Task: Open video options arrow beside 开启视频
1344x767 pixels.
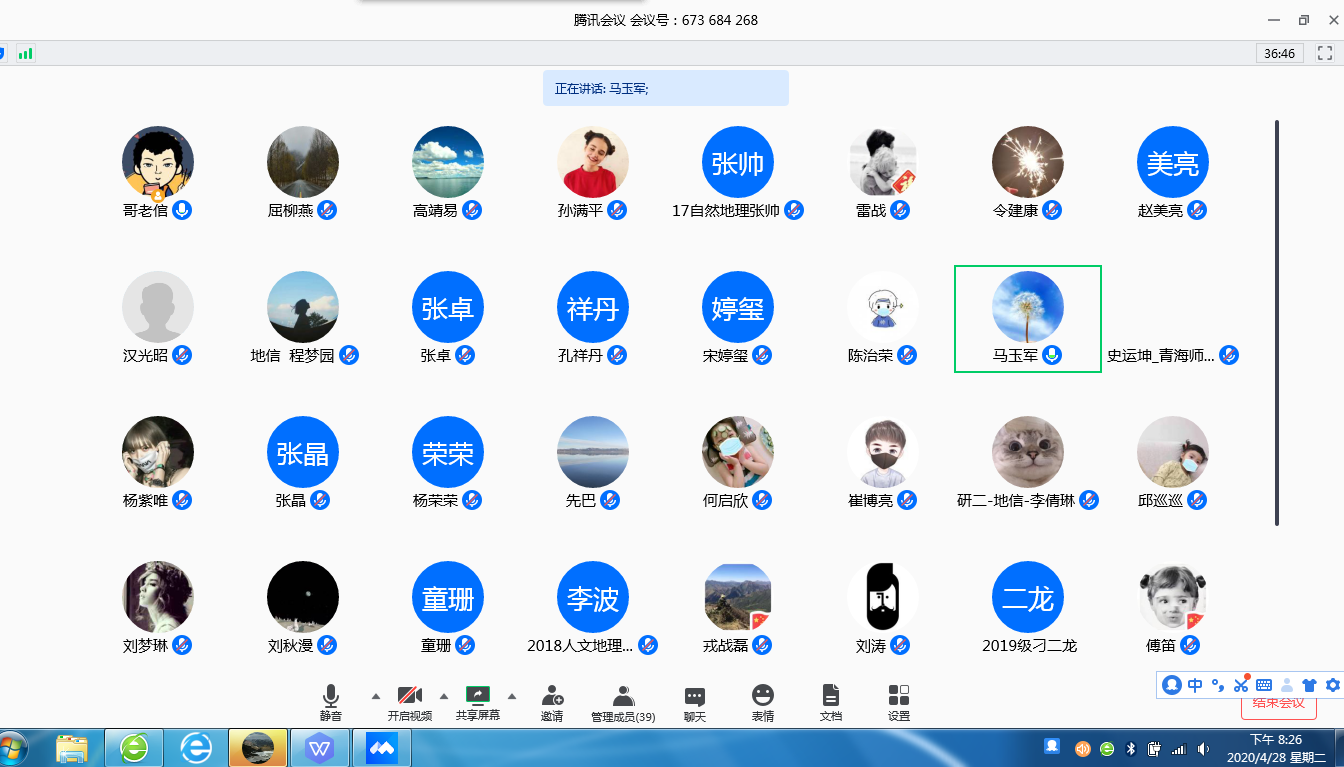Action: click(444, 696)
